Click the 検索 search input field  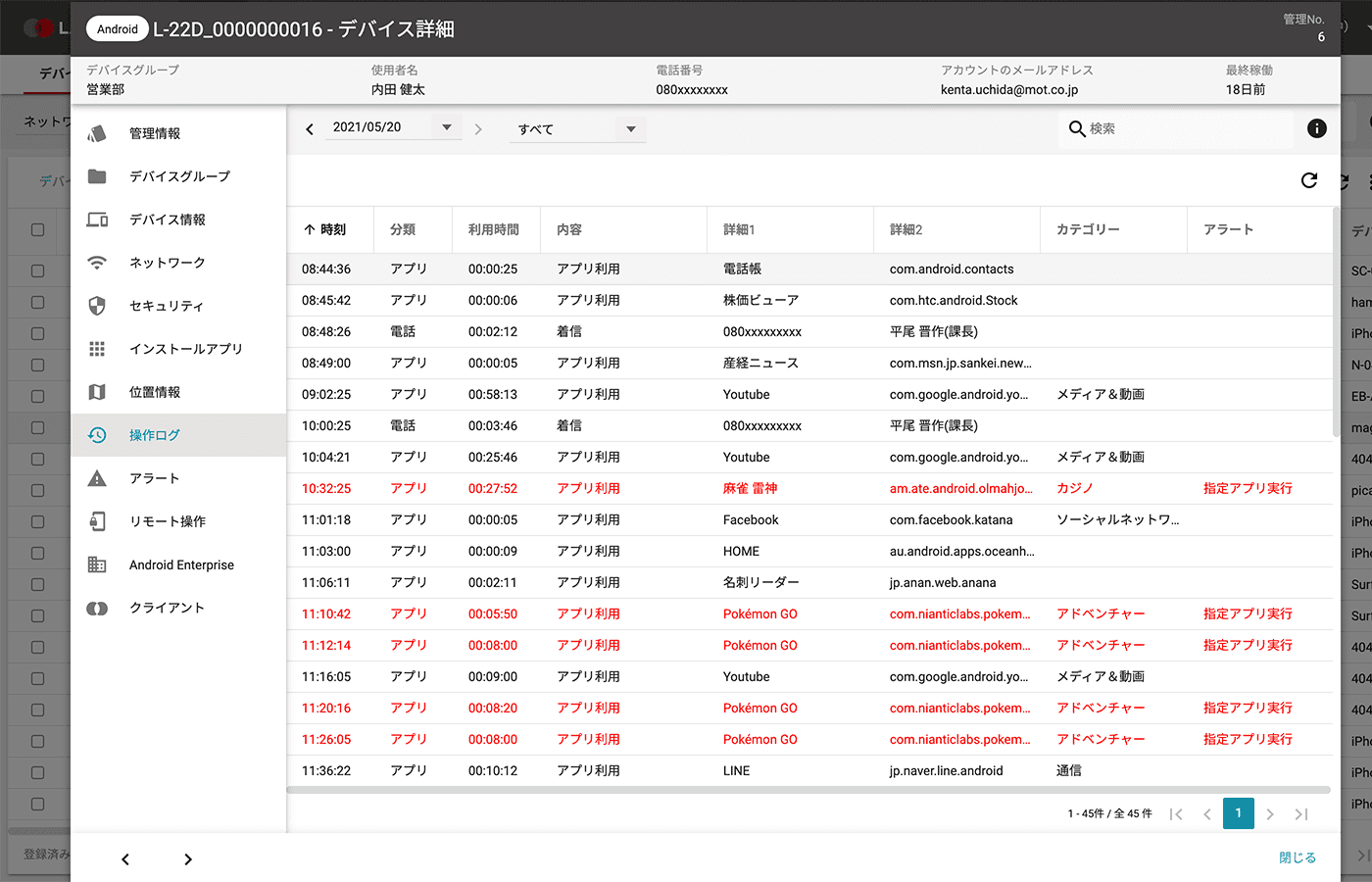tap(1176, 128)
